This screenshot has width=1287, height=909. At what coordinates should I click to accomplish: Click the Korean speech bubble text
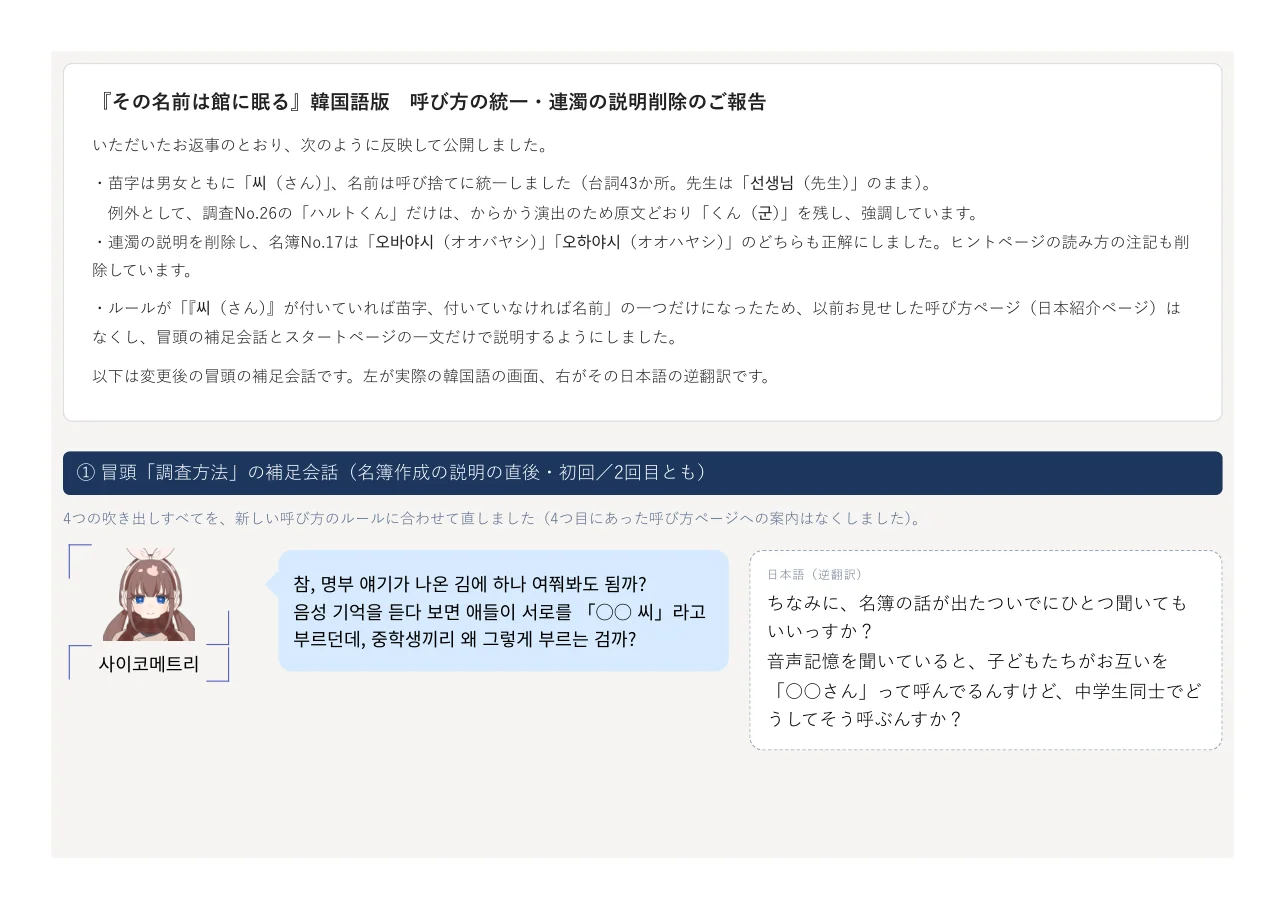pos(500,610)
